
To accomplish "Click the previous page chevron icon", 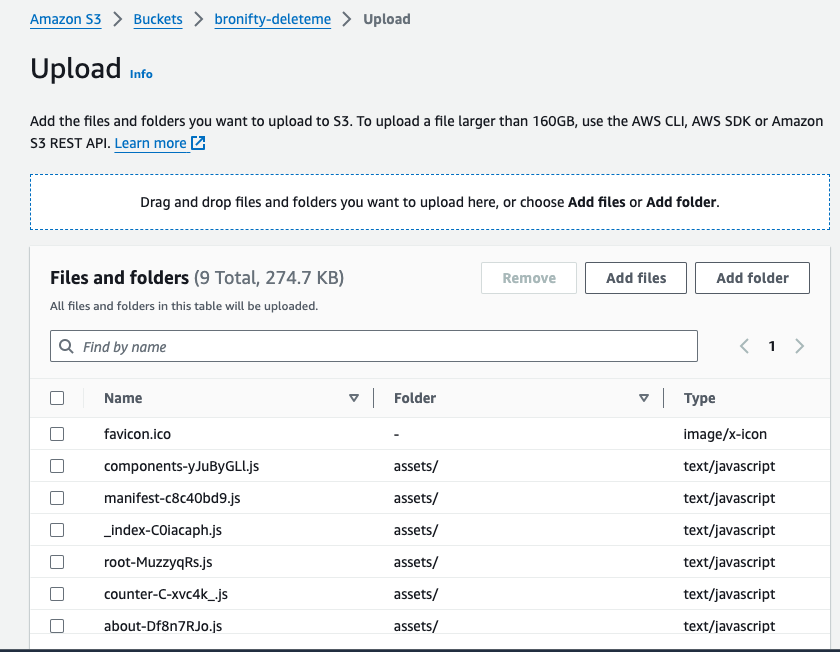I will pos(744,345).
